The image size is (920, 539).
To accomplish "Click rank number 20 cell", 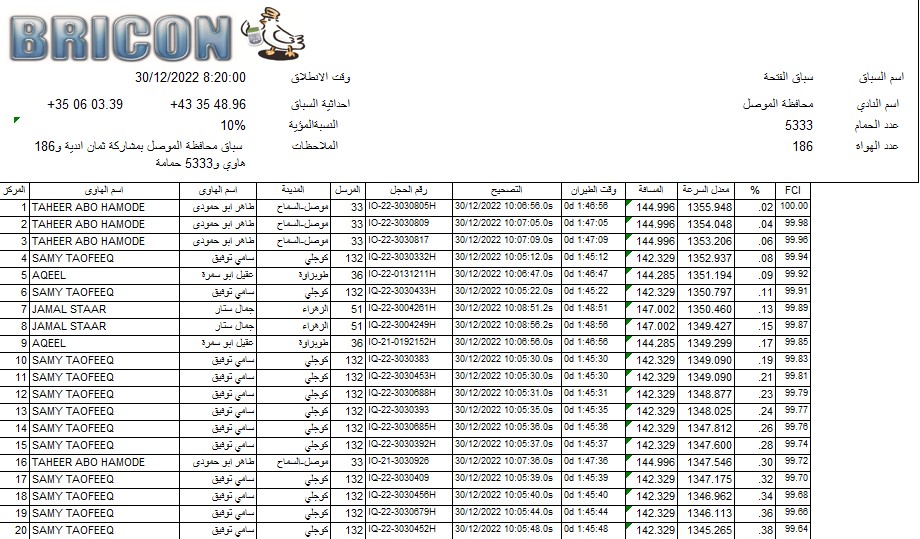I will (16, 530).
